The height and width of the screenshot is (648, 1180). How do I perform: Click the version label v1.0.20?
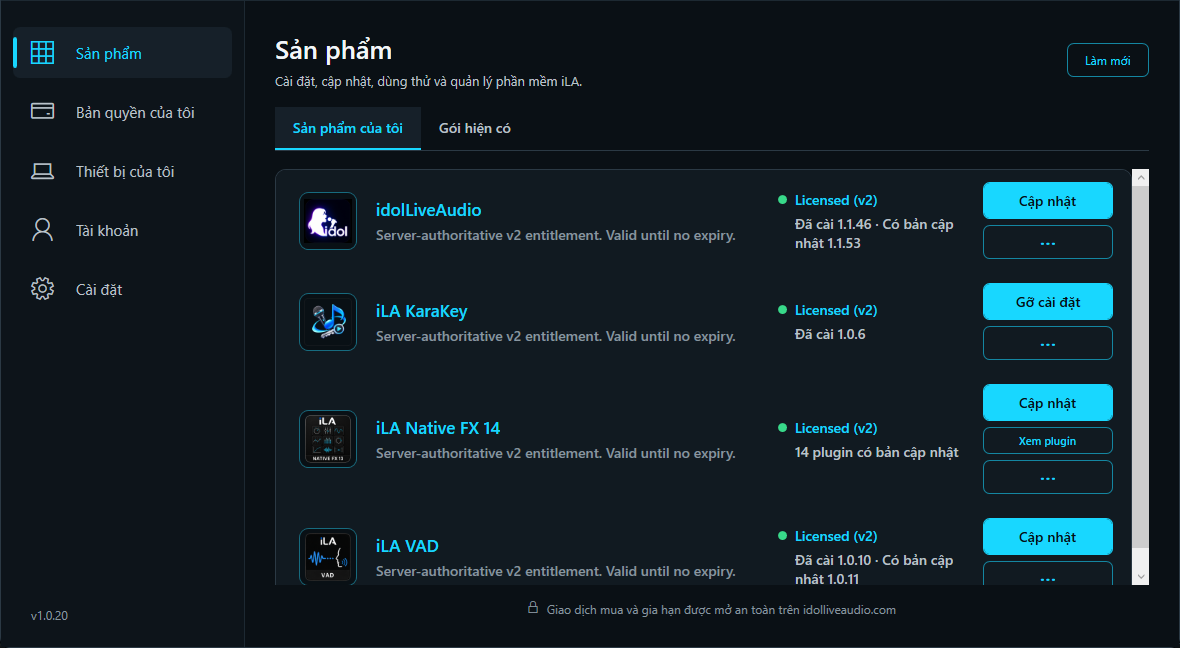pos(49,616)
